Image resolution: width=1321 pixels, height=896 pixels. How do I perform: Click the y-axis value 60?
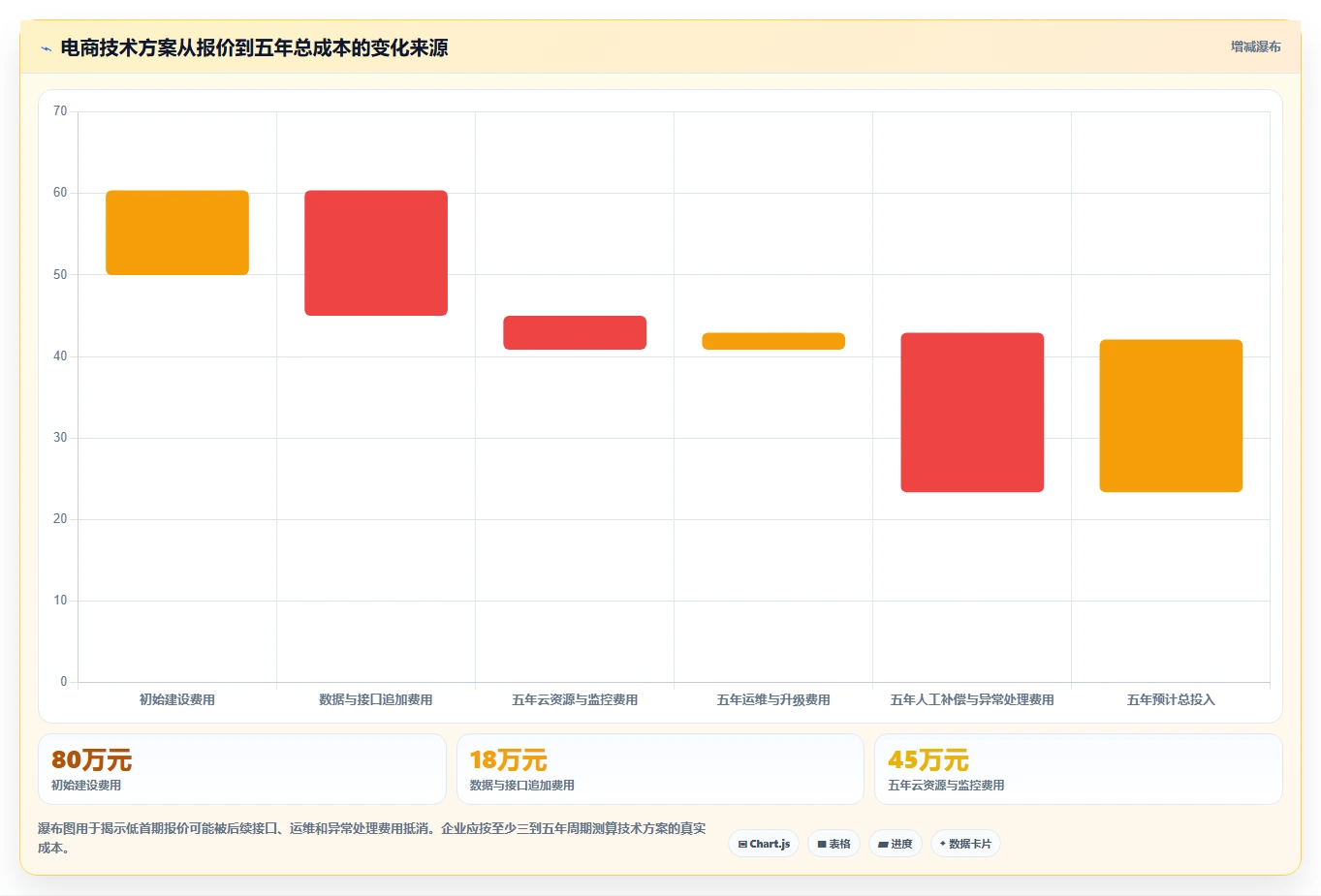point(60,193)
